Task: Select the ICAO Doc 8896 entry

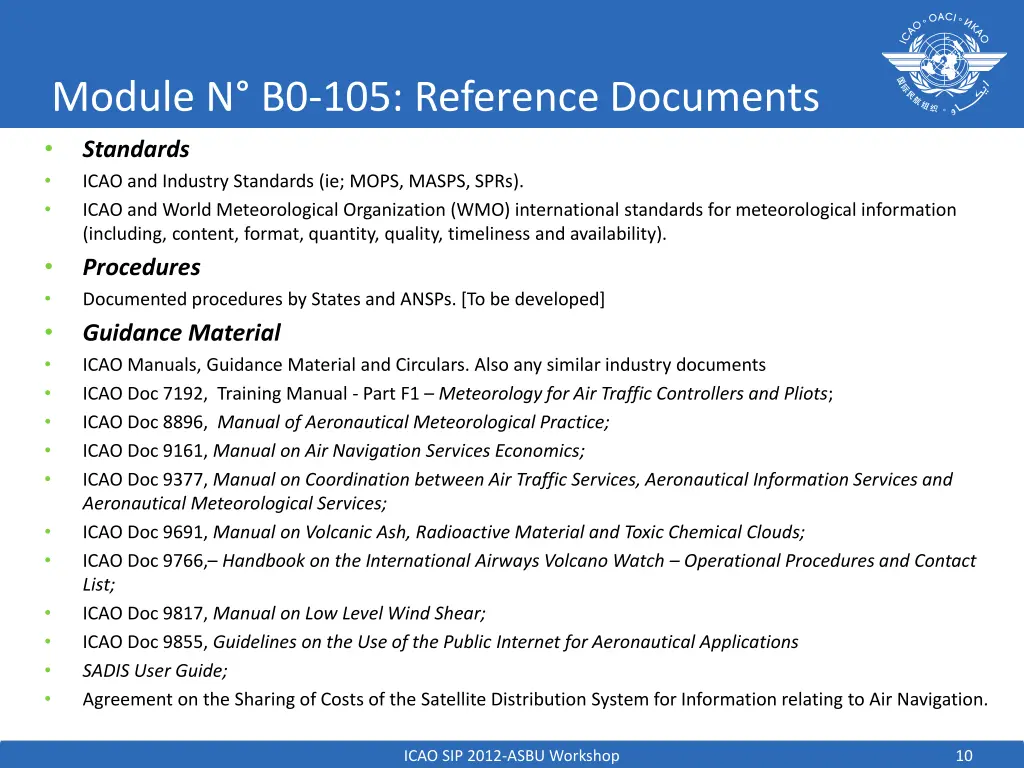Action: click(x=346, y=422)
